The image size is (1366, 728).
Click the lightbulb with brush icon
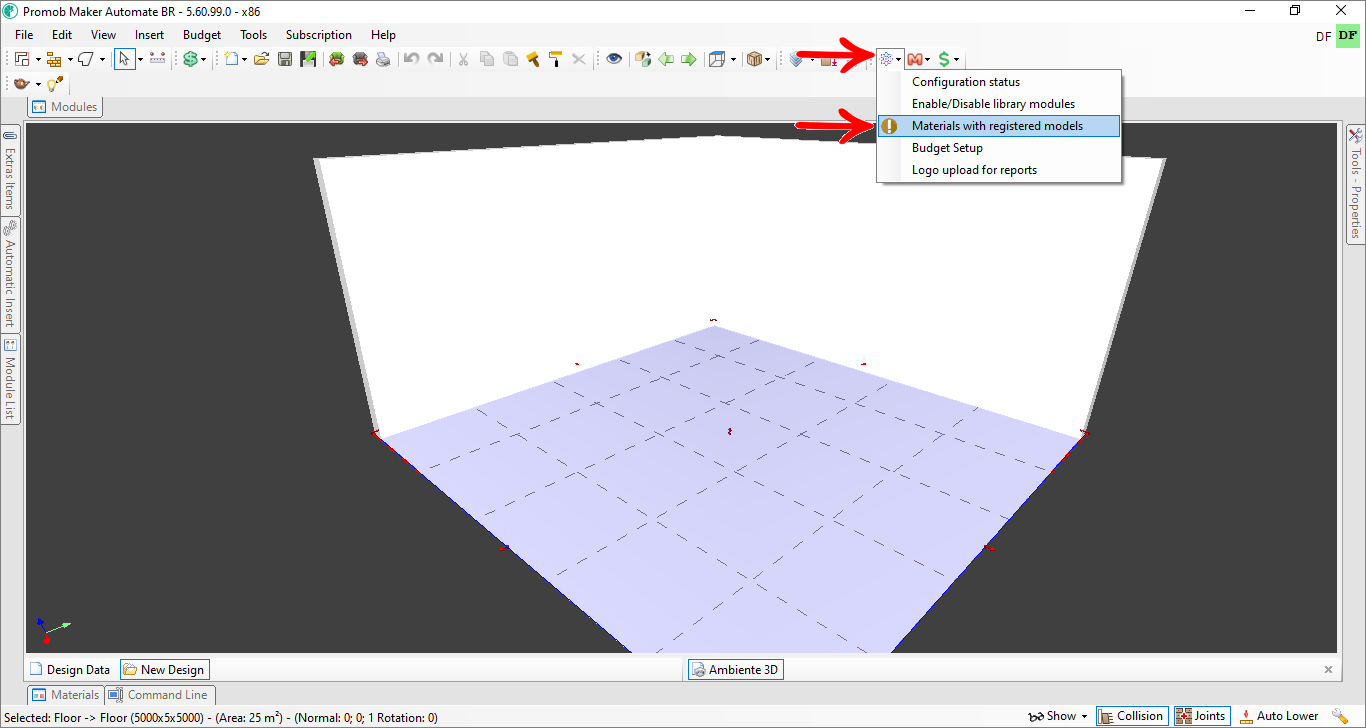[x=55, y=84]
